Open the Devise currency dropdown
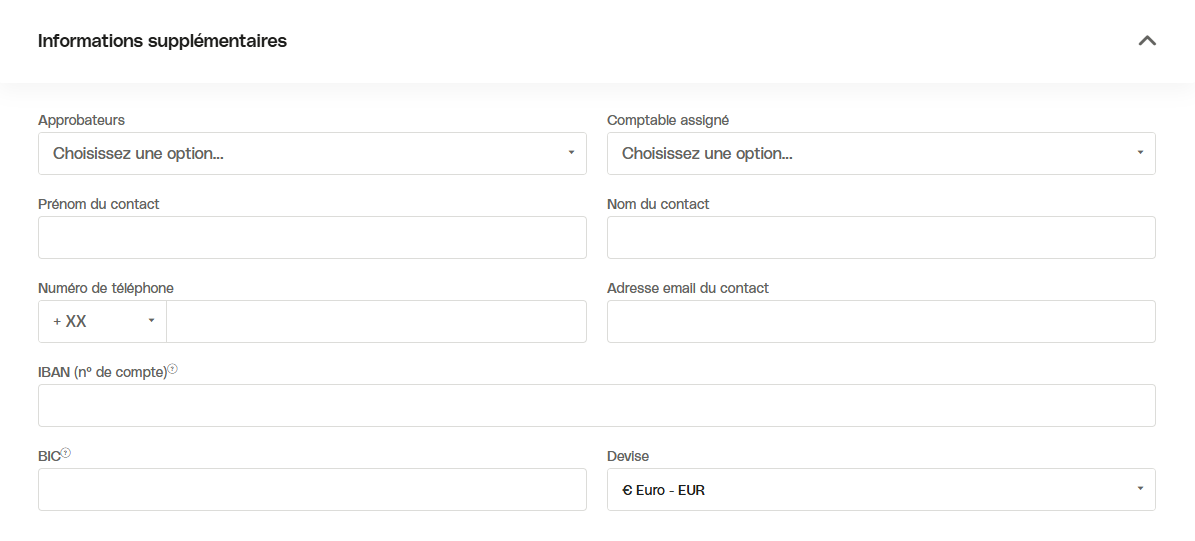1195x541 pixels. coord(881,489)
